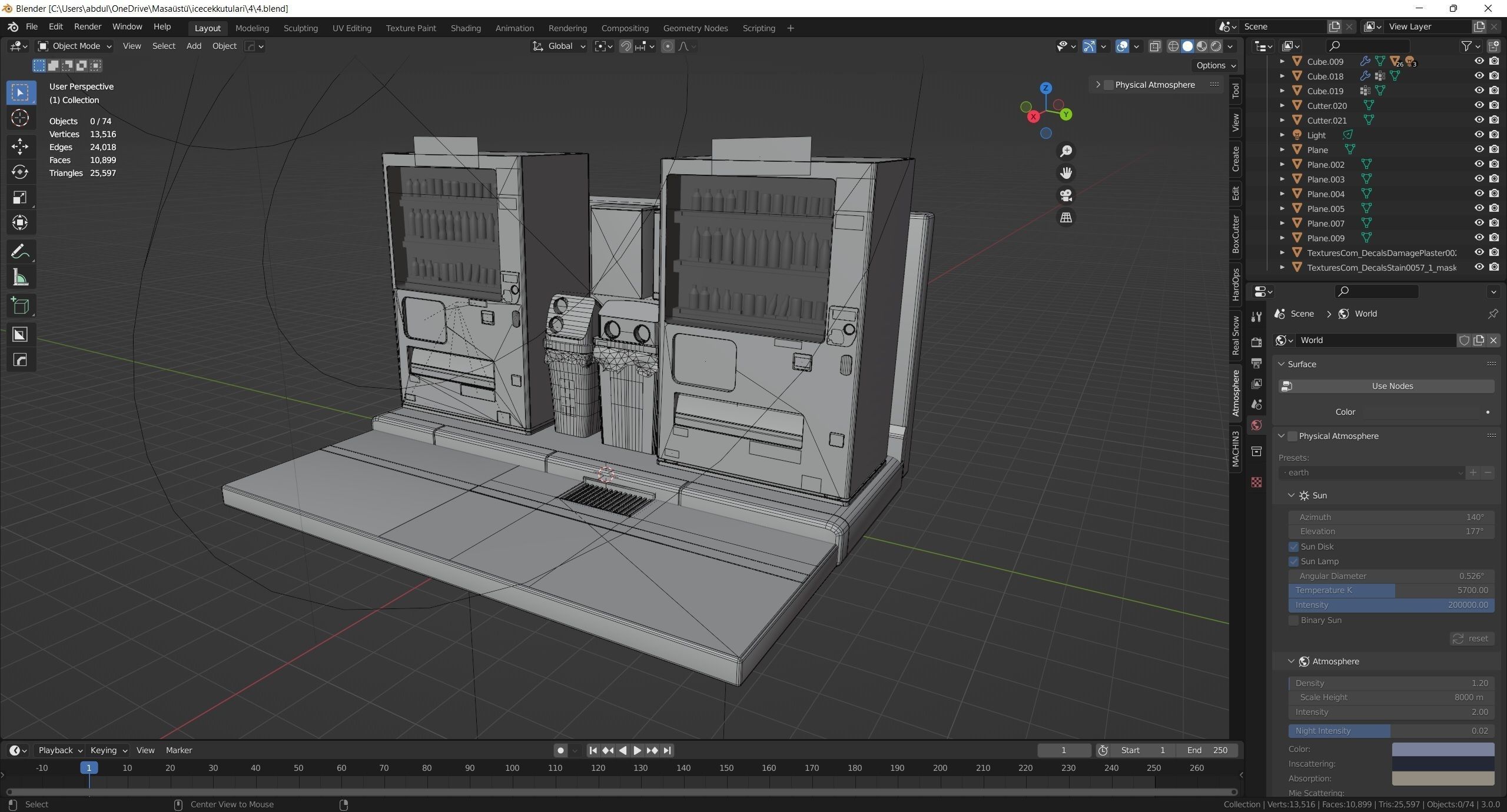Open the Keying popover
Image resolution: width=1507 pixels, height=812 pixels.
click(x=108, y=750)
